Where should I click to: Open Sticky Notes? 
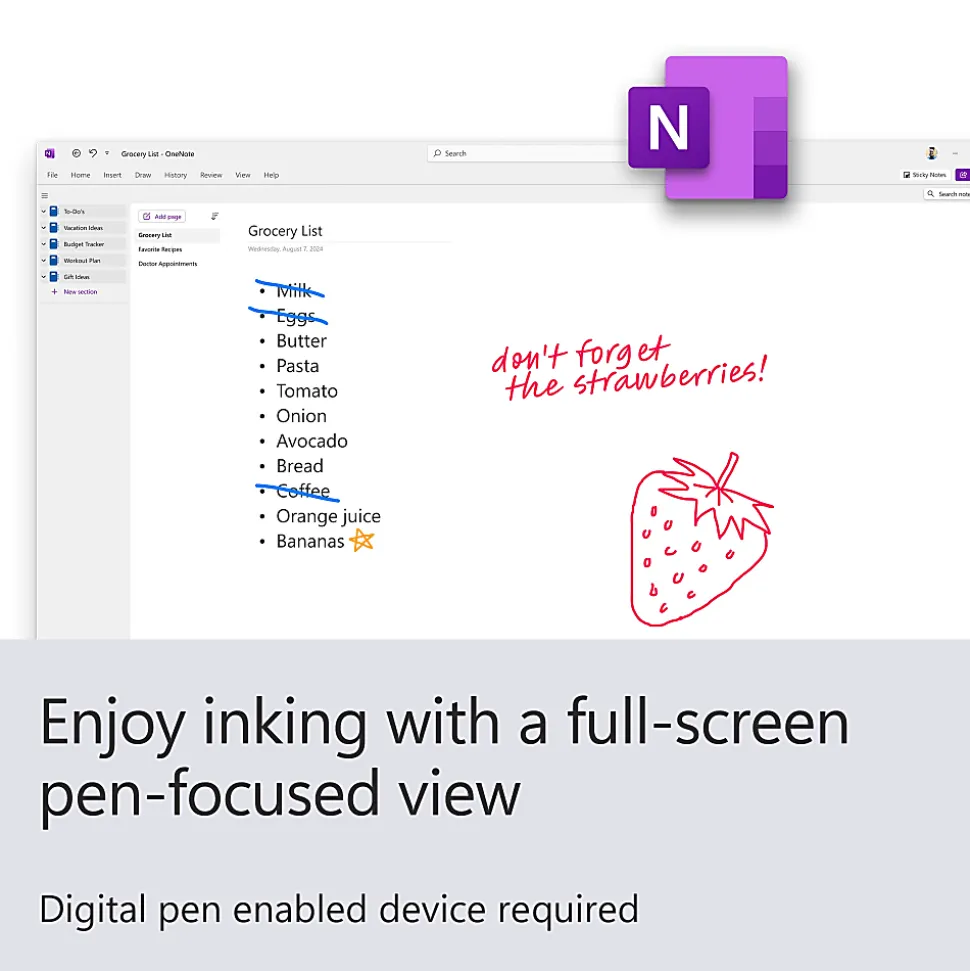pyautogui.click(x=924, y=175)
